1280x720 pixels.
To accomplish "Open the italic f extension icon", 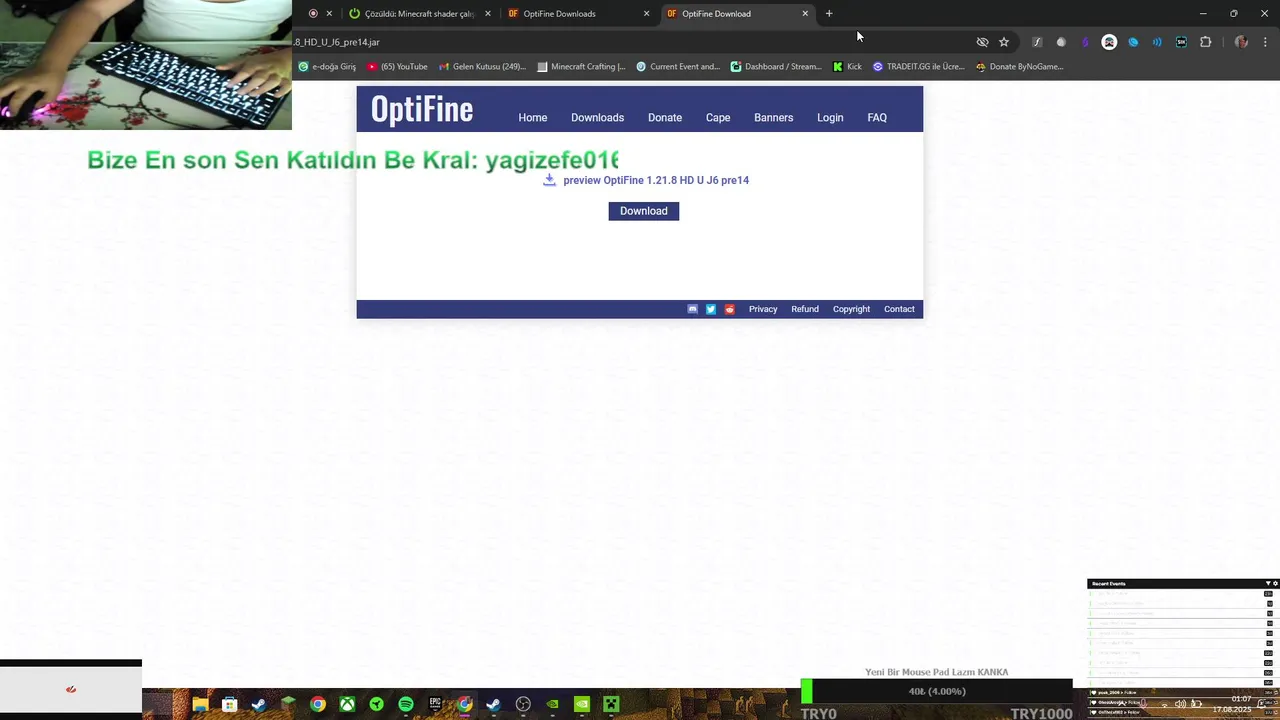I will click(x=1037, y=42).
